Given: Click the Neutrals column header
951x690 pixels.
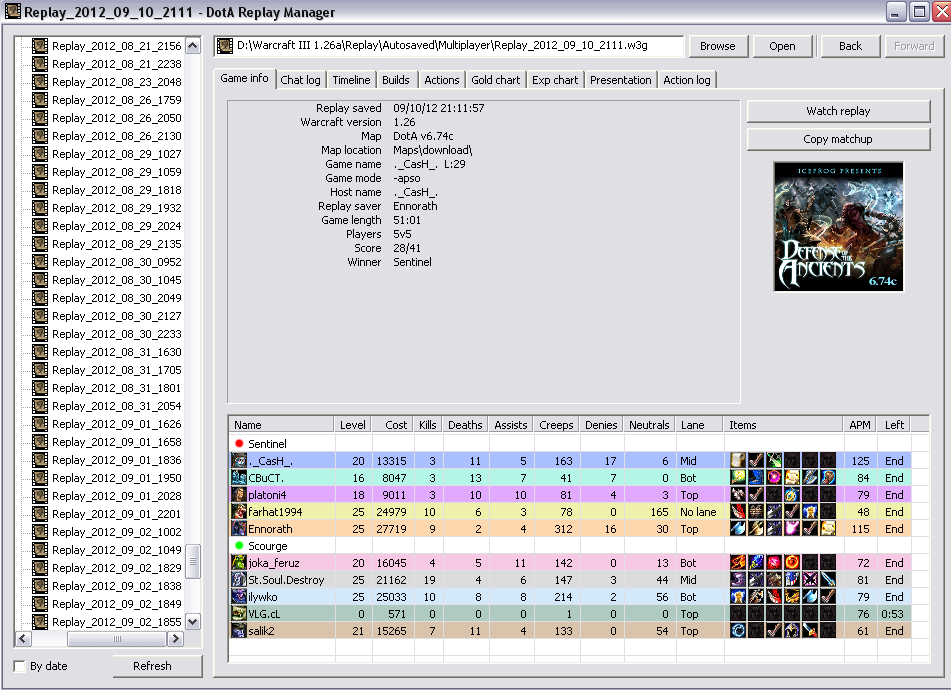Looking at the screenshot, I should click(649, 425).
